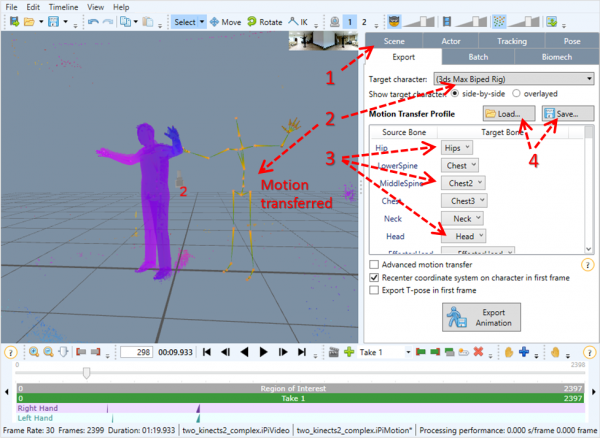Viewport: 600px width, 438px height.
Task: Click the Export Animation button
Action: [481, 318]
